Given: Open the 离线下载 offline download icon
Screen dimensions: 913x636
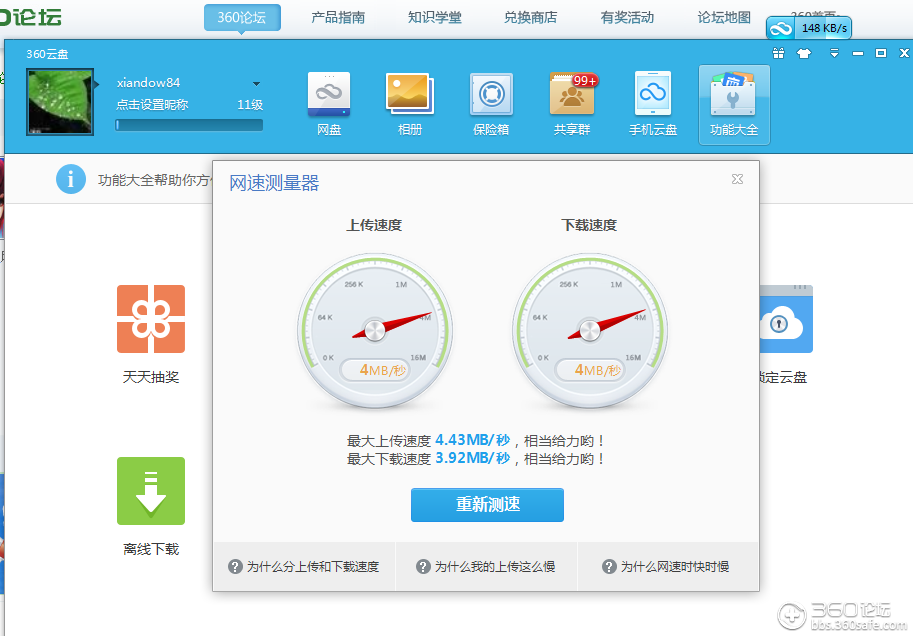Looking at the screenshot, I should tap(150, 491).
